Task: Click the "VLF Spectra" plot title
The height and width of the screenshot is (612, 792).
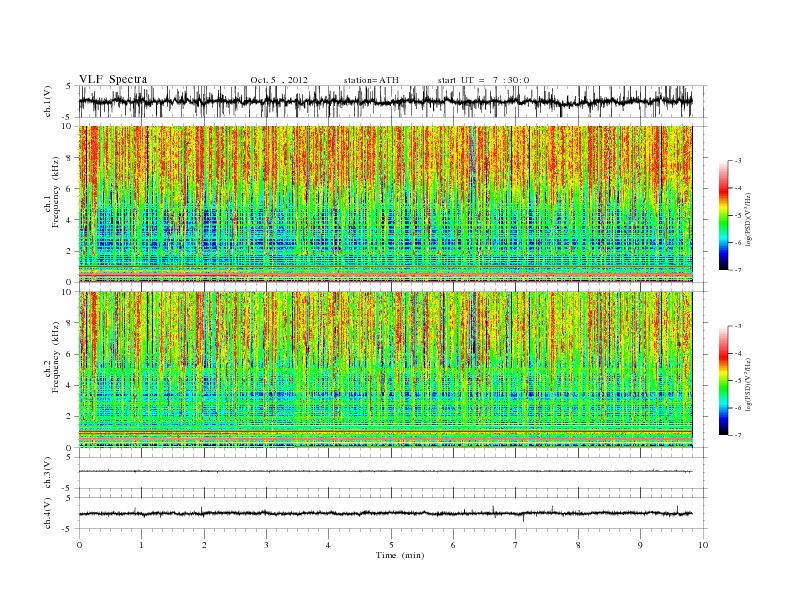Action: pyautogui.click(x=113, y=79)
